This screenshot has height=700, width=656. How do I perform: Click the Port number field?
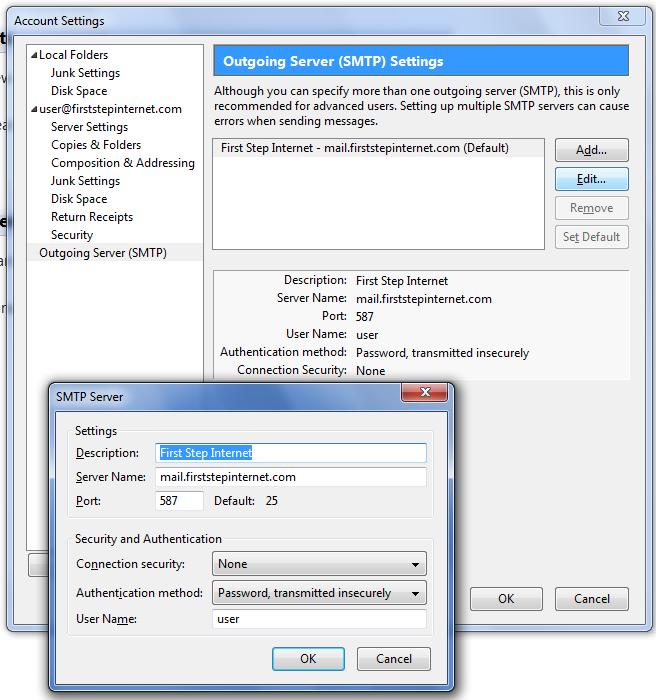180,501
